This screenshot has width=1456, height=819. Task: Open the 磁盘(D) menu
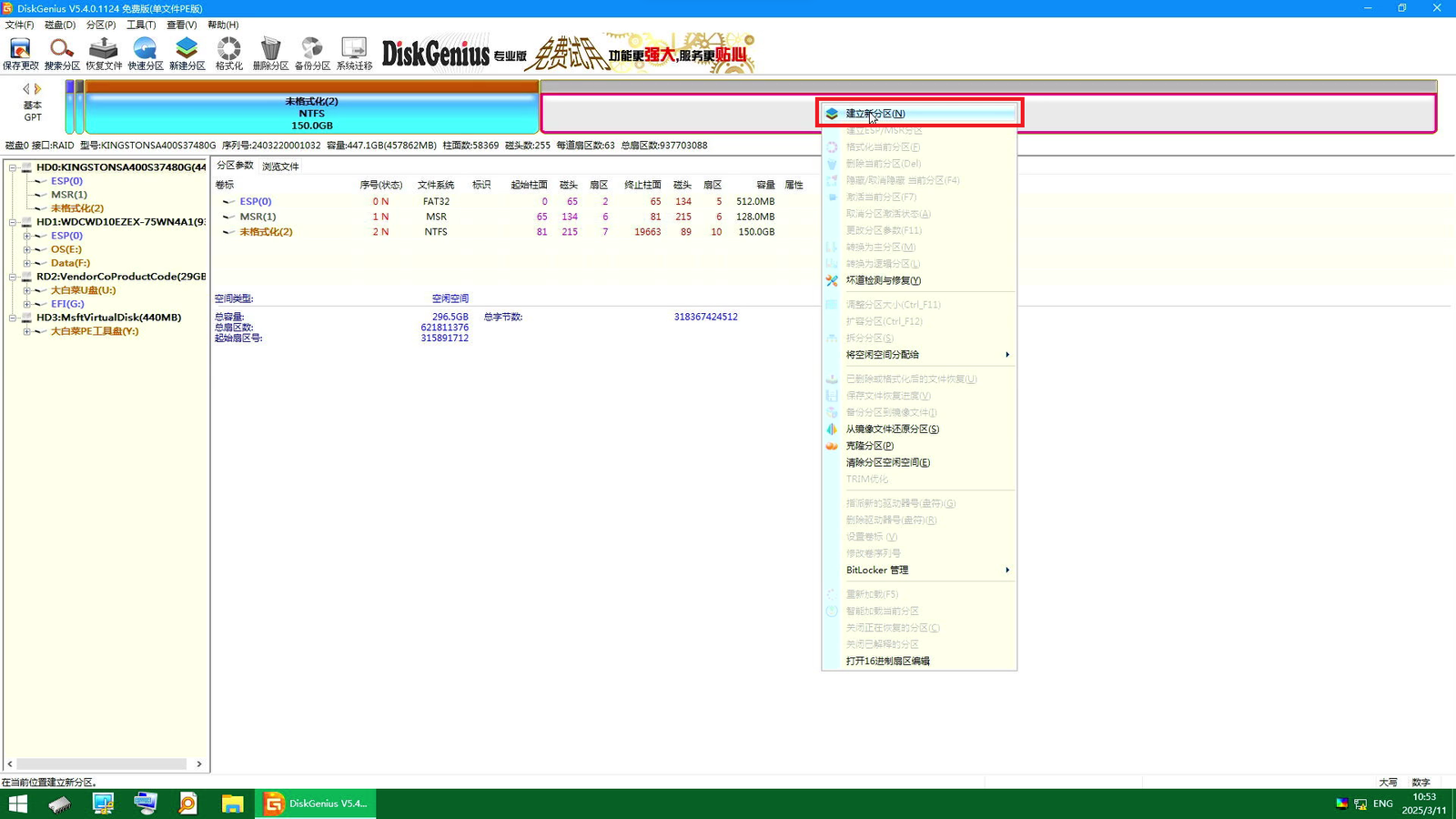click(x=60, y=25)
